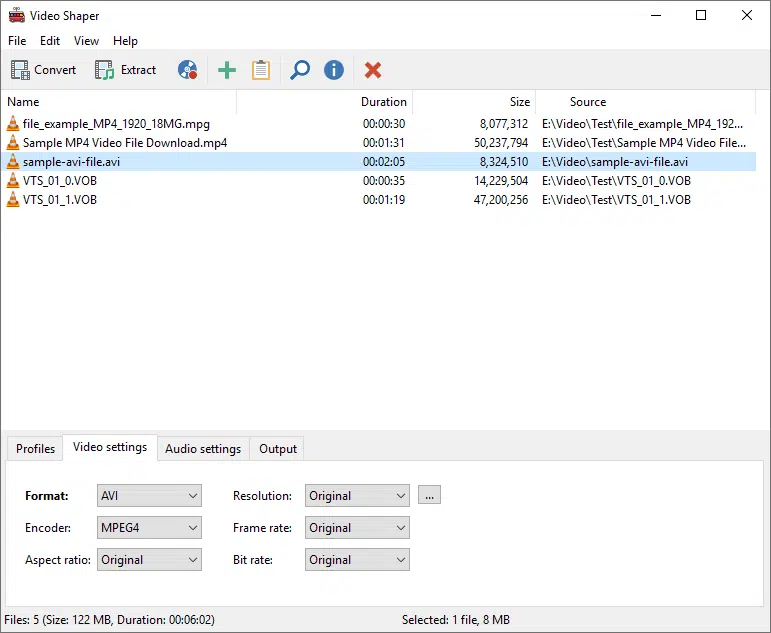This screenshot has height=633, width=771.
Task: Sort by the Name column header
Action: 119,102
